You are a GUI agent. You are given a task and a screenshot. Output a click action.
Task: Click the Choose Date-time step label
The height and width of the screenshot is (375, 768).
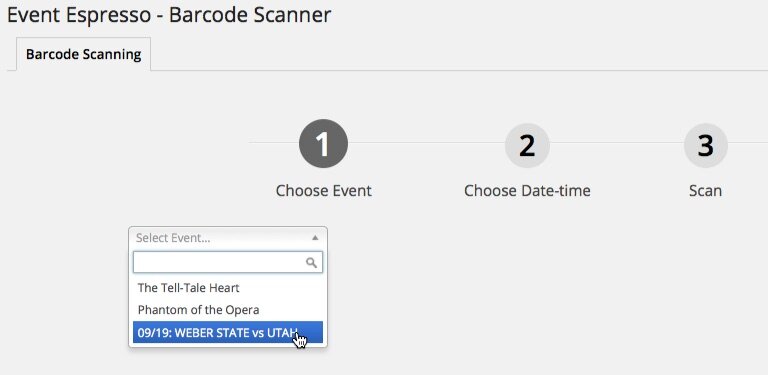click(527, 190)
